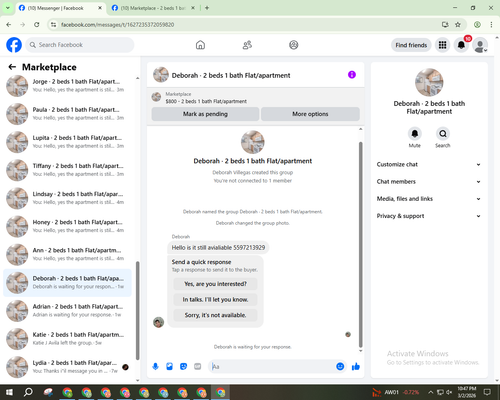Focus the message input field
Image resolution: width=500 pixels, height=400 pixels.
coord(273,367)
